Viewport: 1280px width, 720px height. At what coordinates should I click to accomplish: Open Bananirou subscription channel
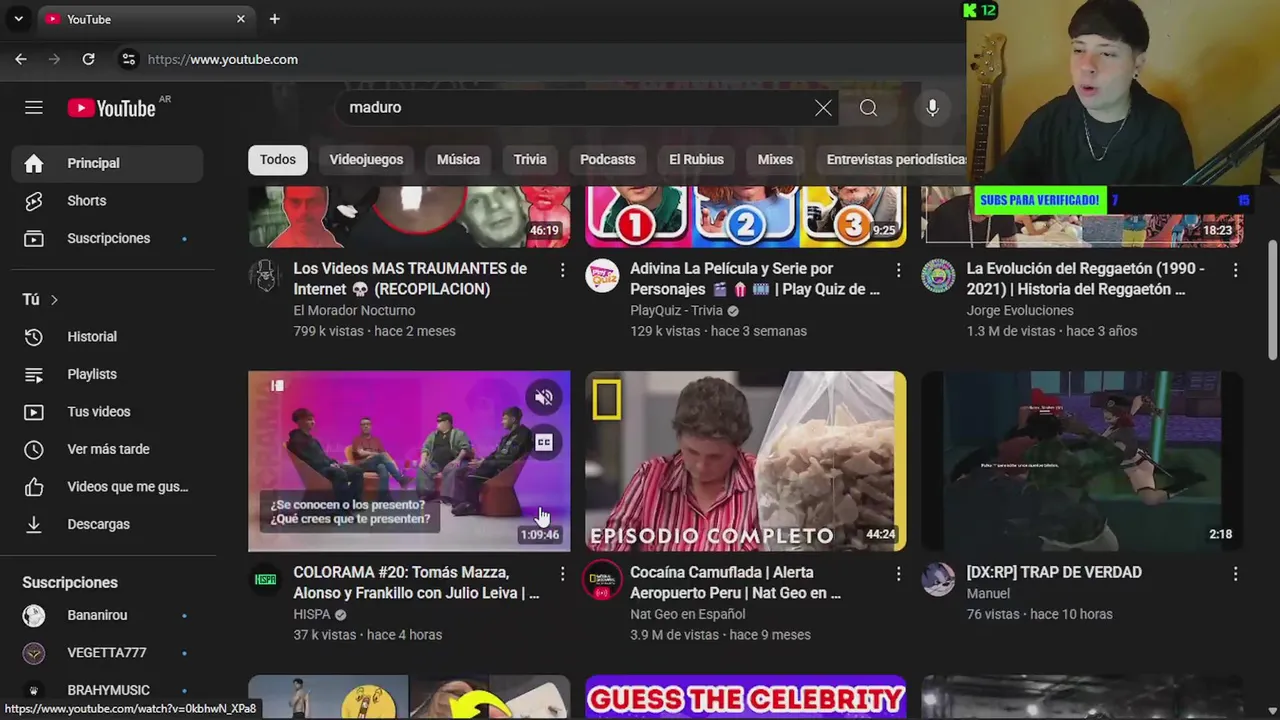pos(107,615)
